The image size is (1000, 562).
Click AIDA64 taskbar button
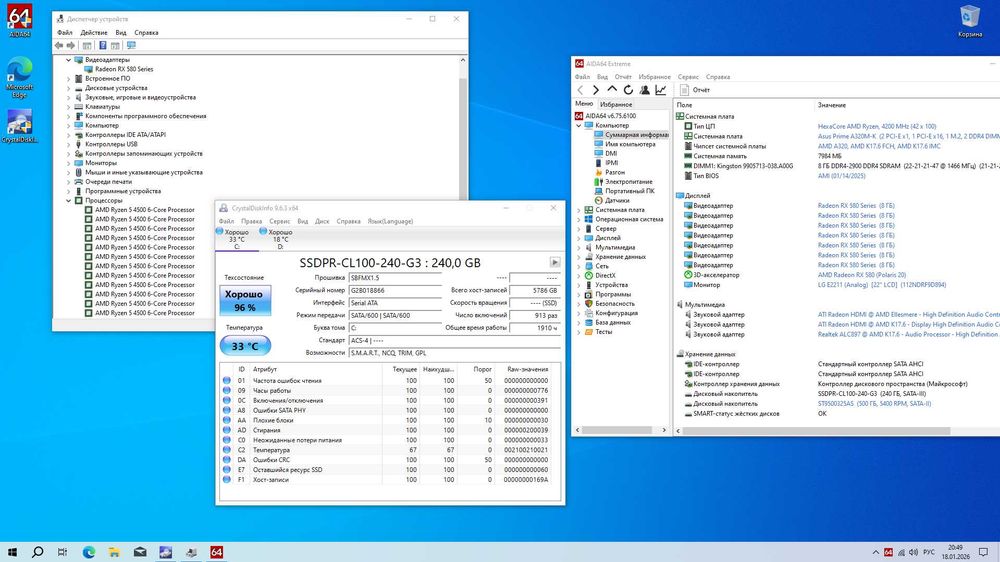[x=217, y=552]
